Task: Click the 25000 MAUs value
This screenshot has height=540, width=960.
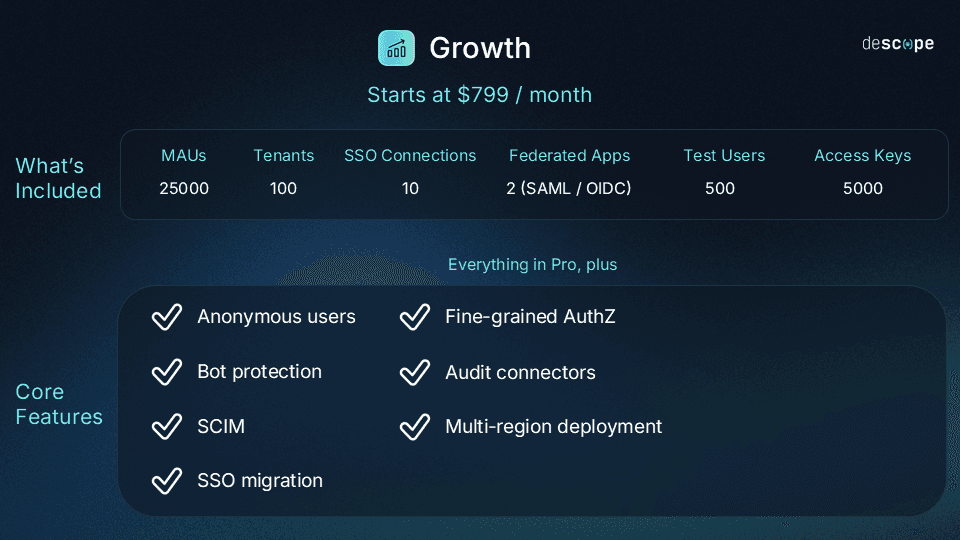Action: [184, 188]
